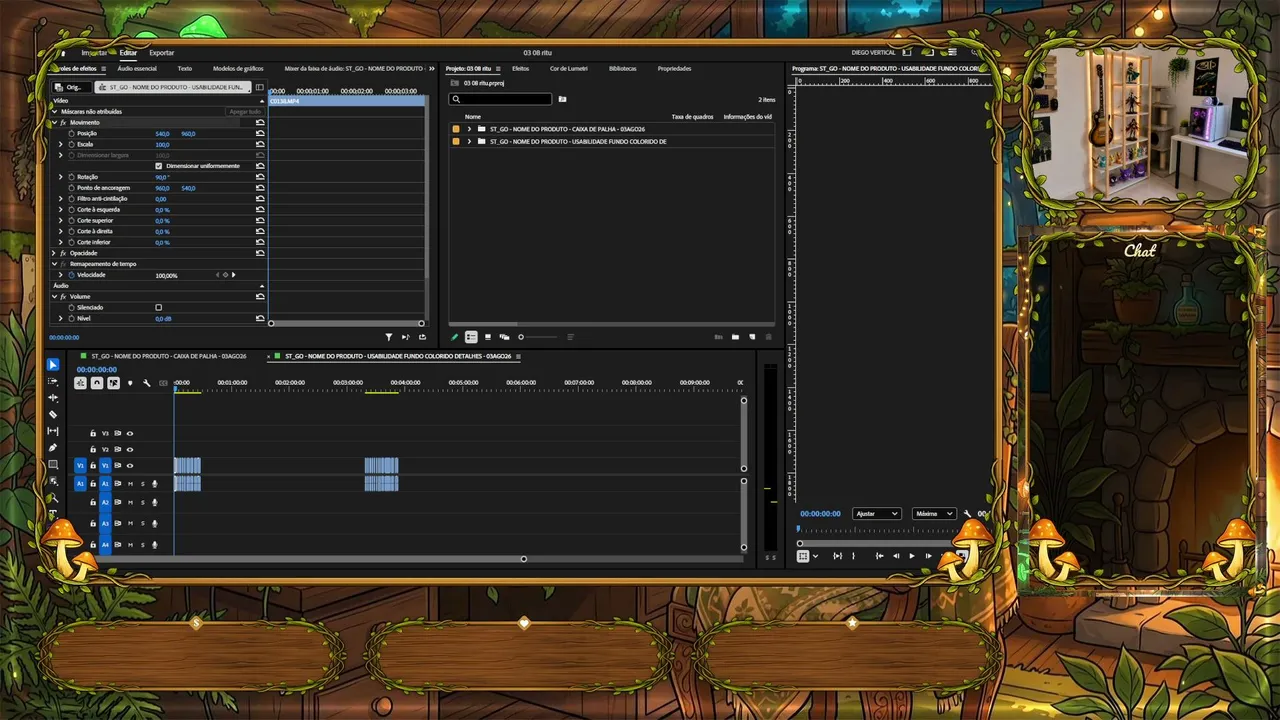Image resolution: width=1280 pixels, height=720 pixels.
Task: Toggle Dimensionar uniformemente checkbox
Action: coord(158,166)
